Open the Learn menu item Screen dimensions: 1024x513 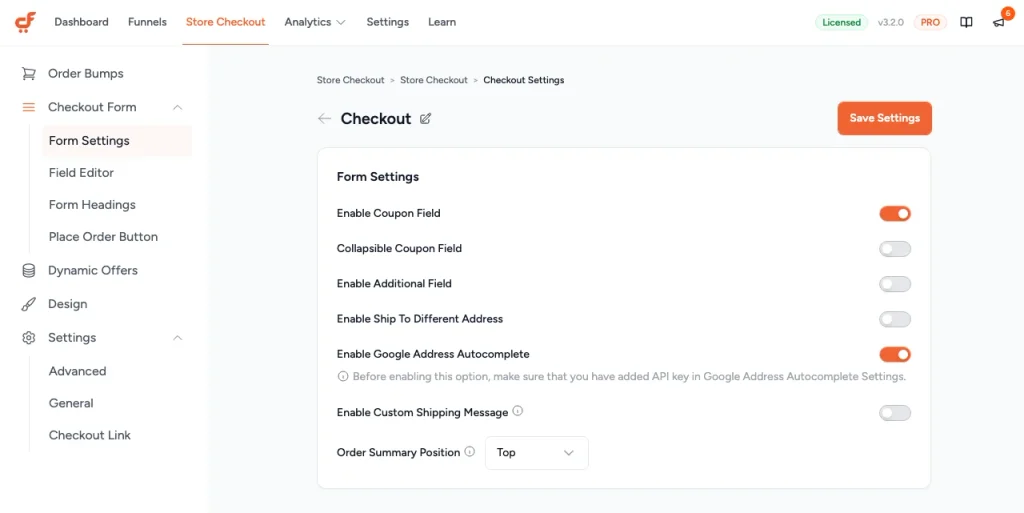point(442,22)
